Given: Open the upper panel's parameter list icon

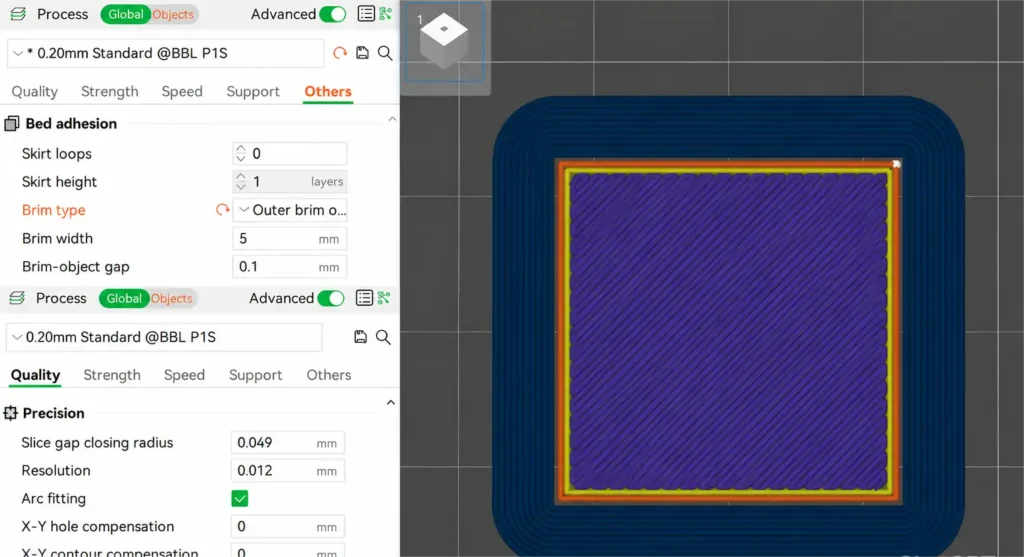Looking at the screenshot, I should (366, 14).
